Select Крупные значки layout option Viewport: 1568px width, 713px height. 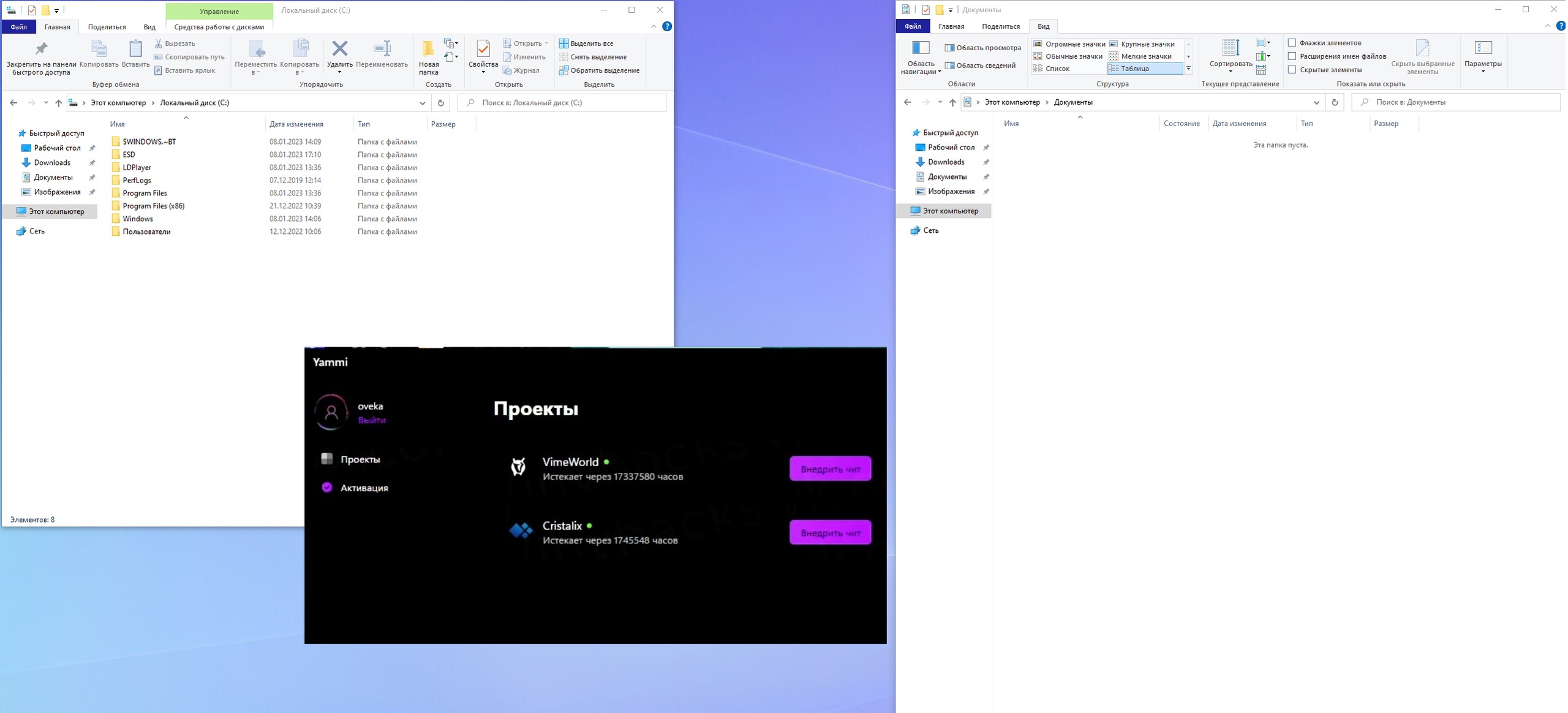[x=1142, y=44]
